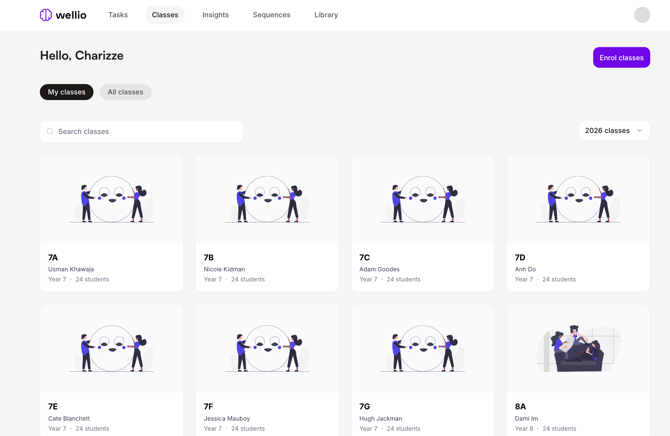Switch to the Library tab
The width and height of the screenshot is (670, 436).
coord(326,15)
